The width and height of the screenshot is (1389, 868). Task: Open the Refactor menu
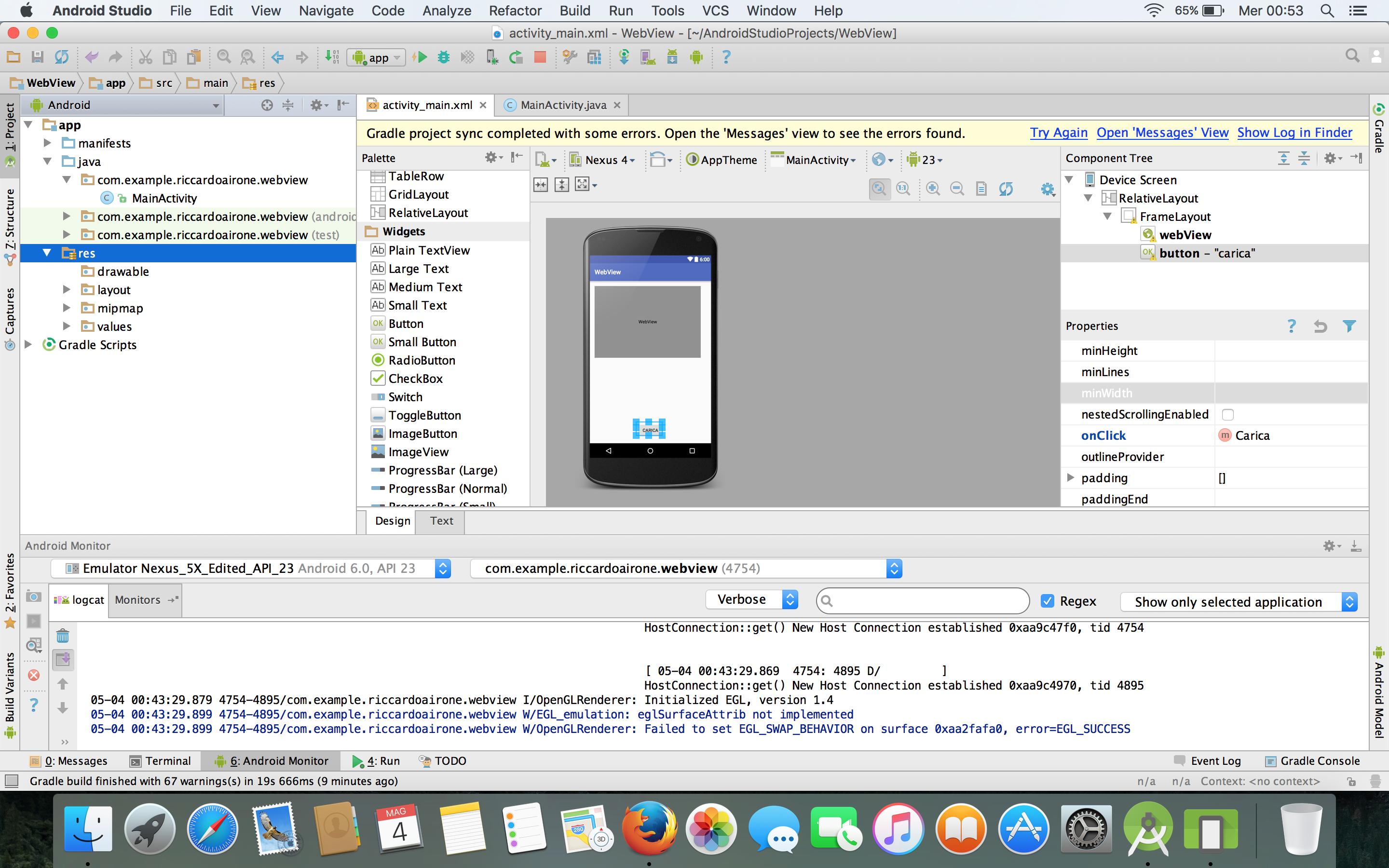[x=515, y=10]
